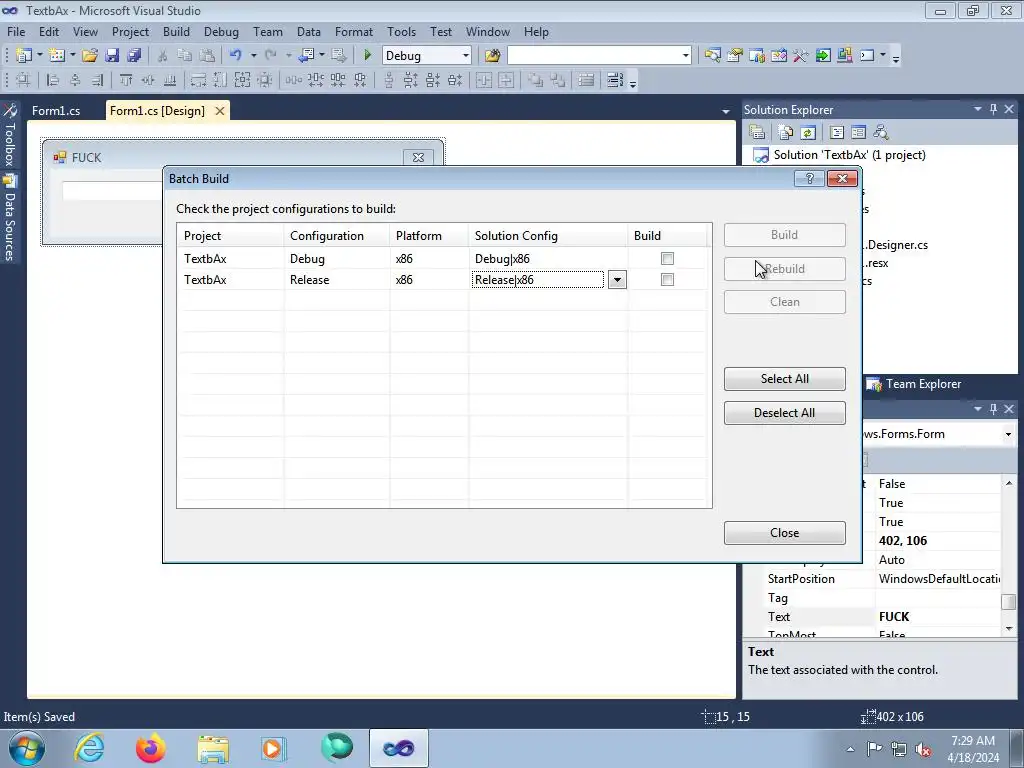Click the volume icon in system tray
1024x768 pixels.
[x=923, y=749]
